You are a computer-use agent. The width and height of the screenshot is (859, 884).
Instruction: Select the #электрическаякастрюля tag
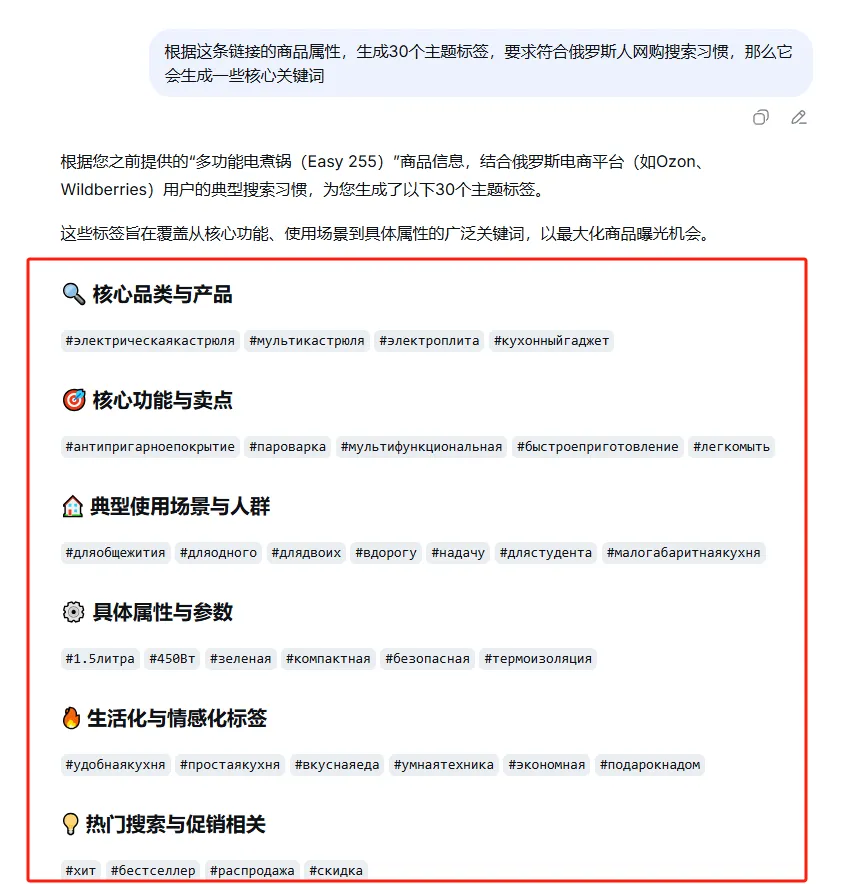click(x=150, y=341)
